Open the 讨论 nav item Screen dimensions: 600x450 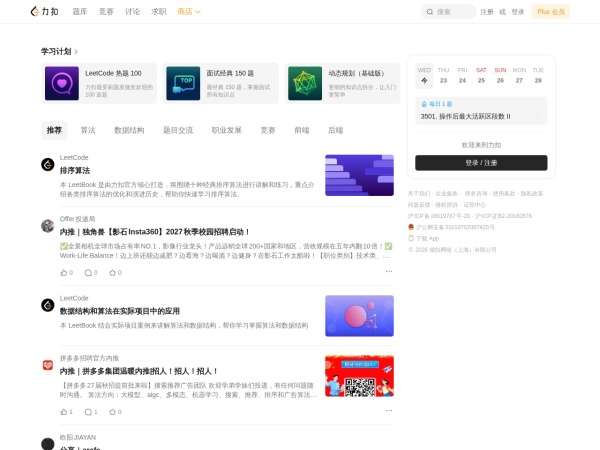coord(132,12)
